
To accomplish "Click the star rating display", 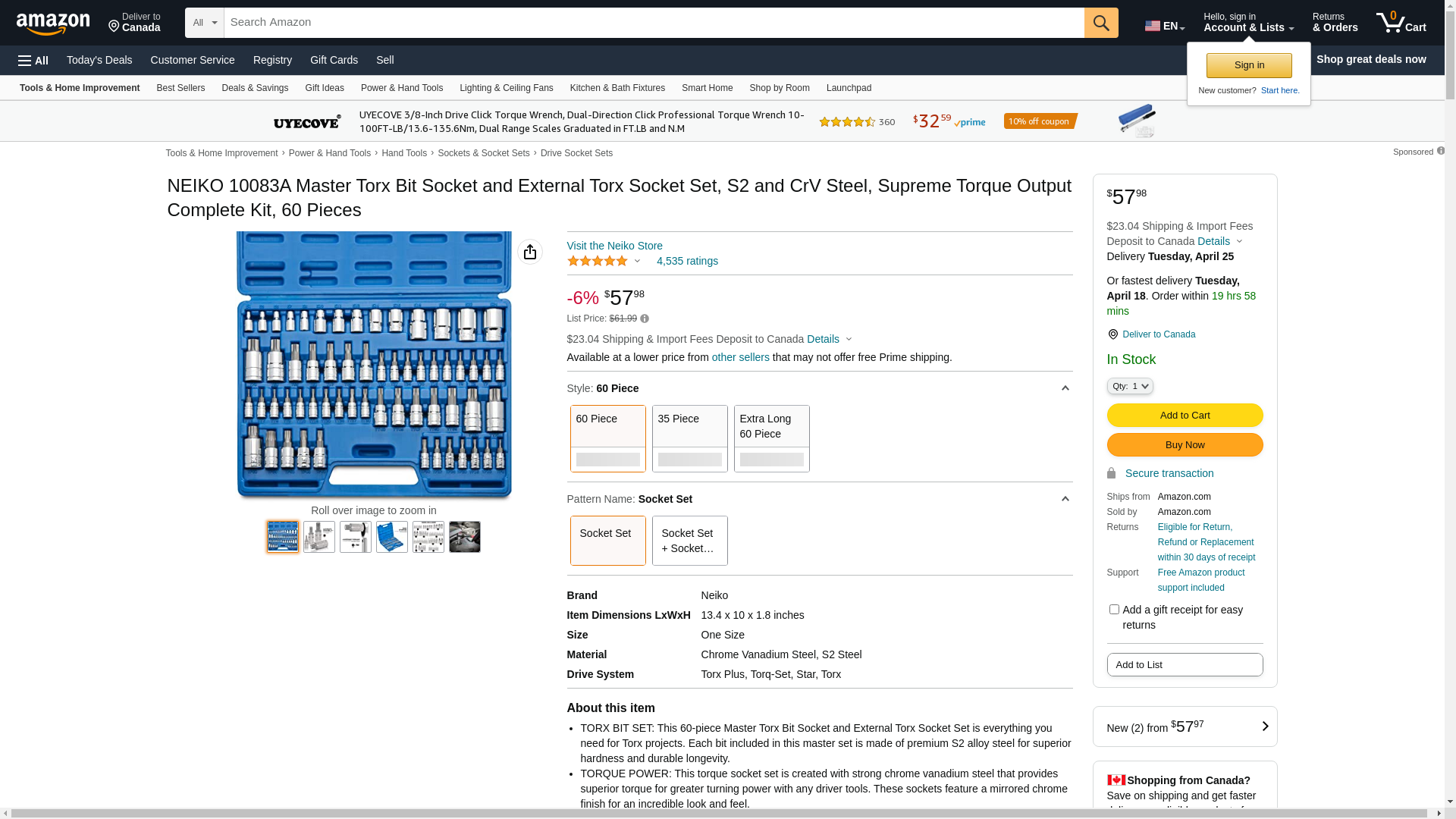I will tap(598, 261).
